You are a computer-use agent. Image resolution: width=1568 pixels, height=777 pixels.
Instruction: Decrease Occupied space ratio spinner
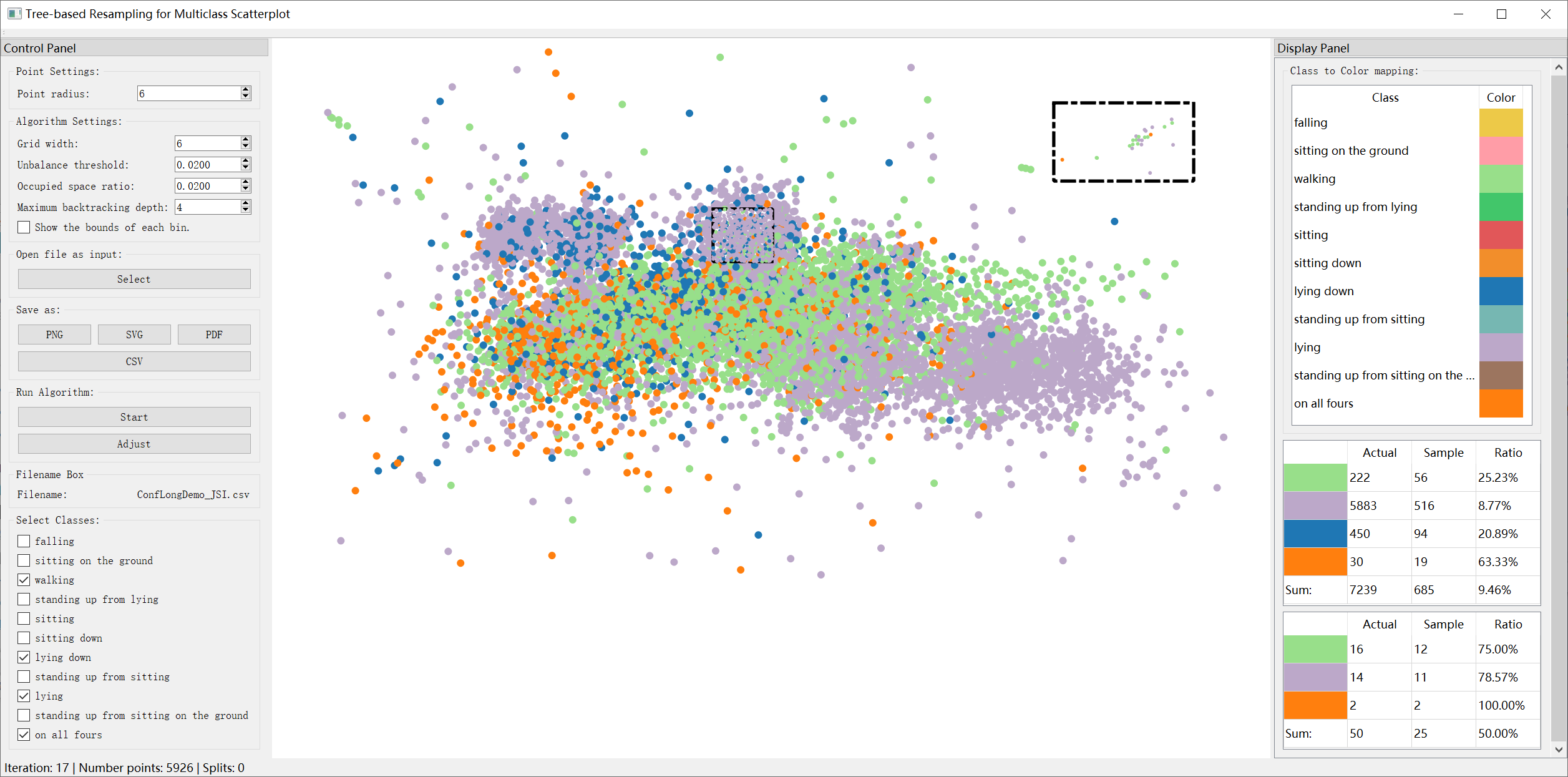click(x=246, y=189)
